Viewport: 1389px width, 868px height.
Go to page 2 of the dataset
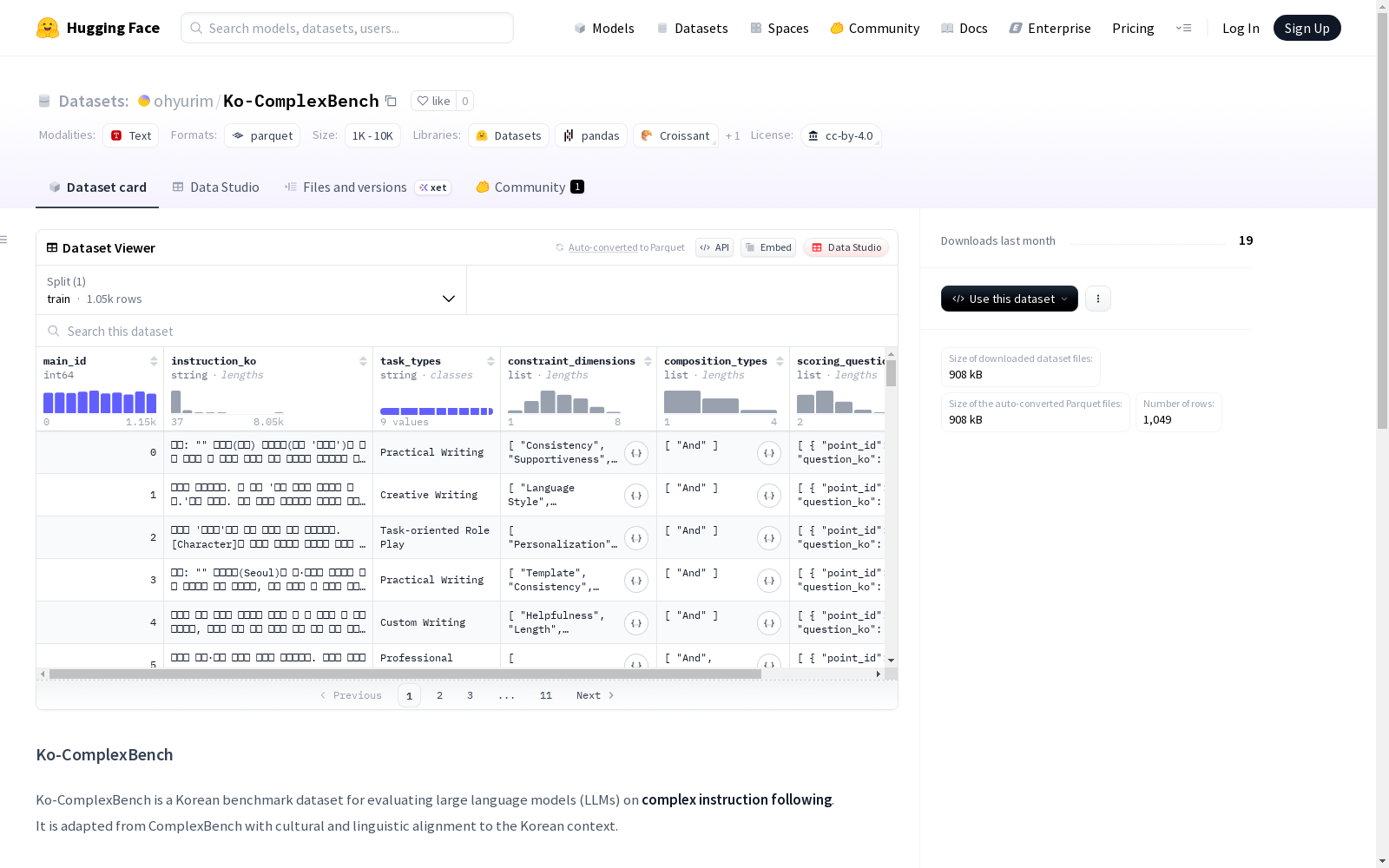pos(440,695)
